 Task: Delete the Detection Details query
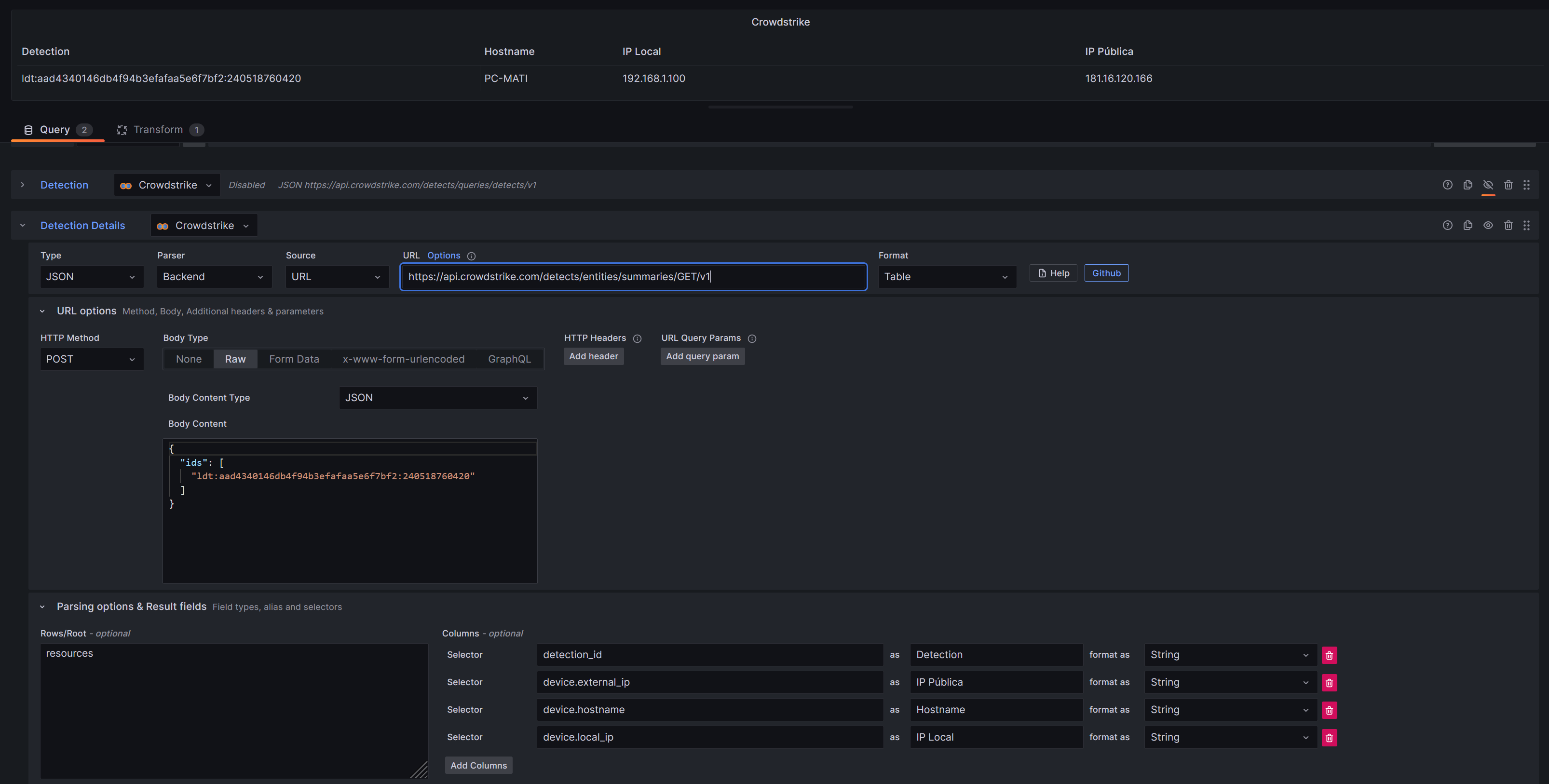[1508, 225]
